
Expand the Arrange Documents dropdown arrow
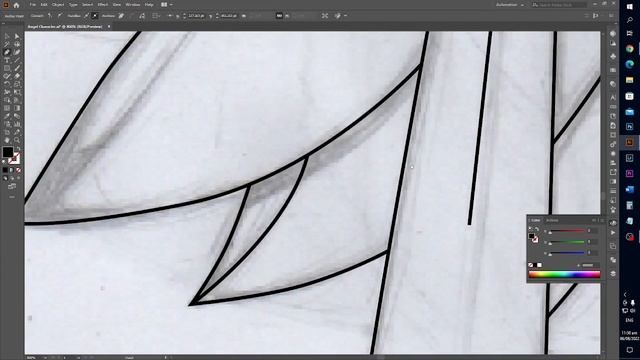[x=171, y=5]
